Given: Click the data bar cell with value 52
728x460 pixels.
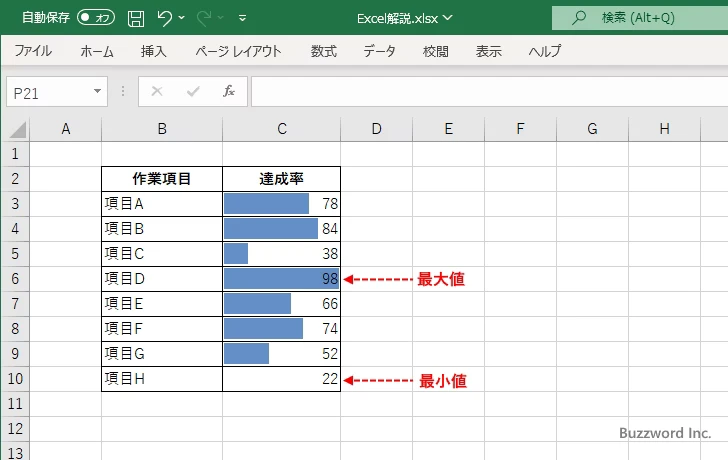Looking at the screenshot, I should pos(282,354).
